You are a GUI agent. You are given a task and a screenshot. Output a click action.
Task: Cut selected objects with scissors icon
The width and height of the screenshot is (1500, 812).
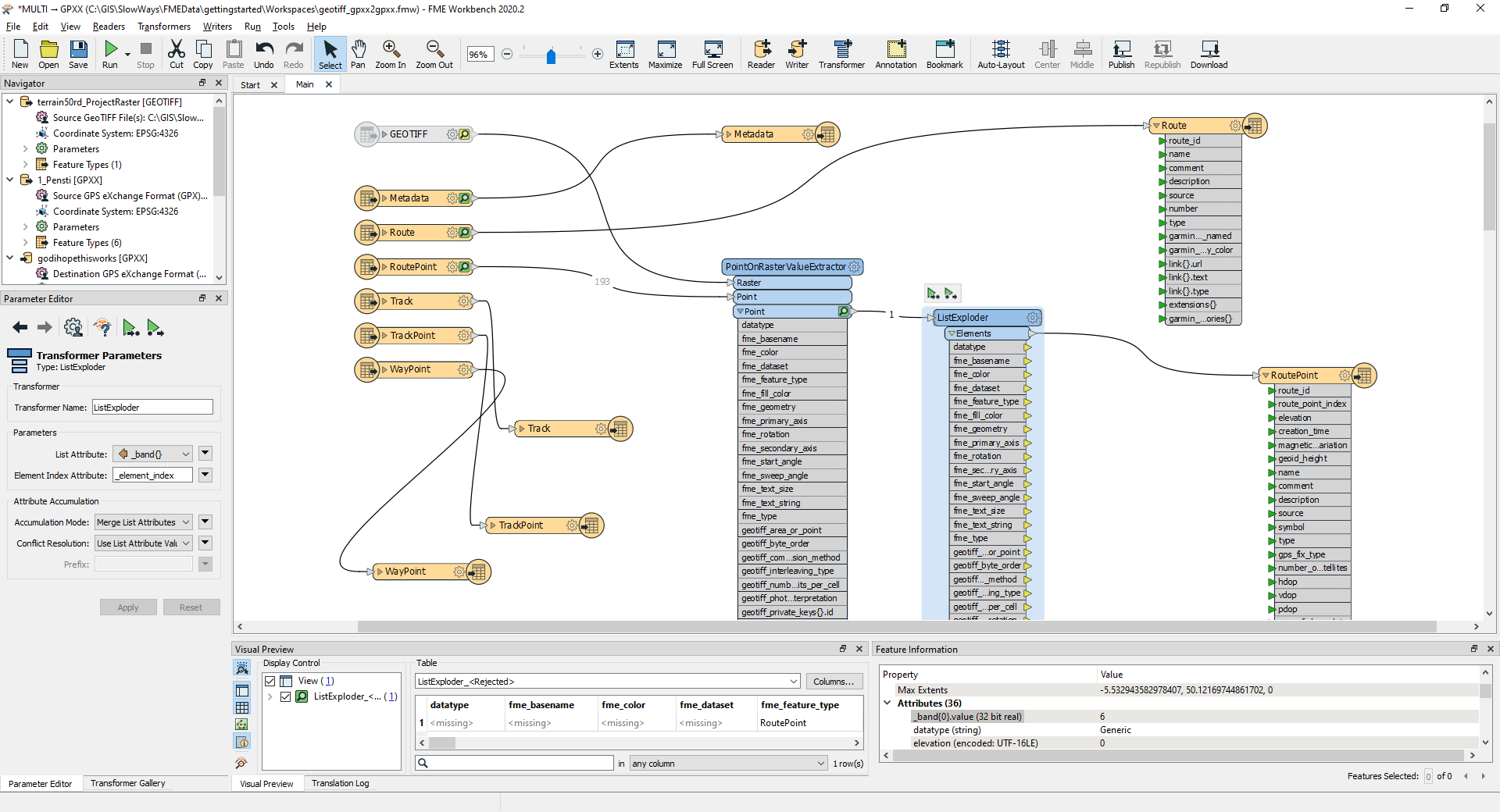point(177,54)
